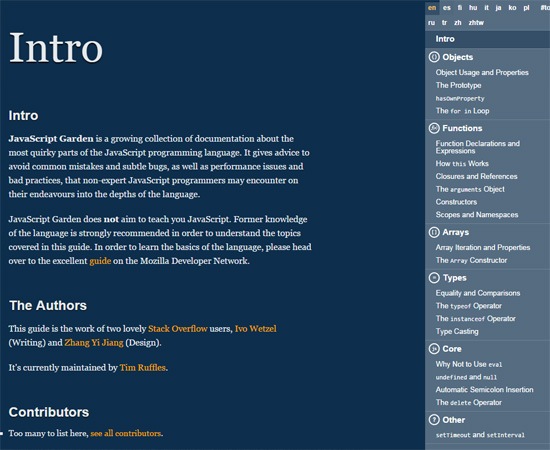The image size is (550, 450).
Task: Switch language to 'zh'
Action: pyautogui.click(x=457, y=23)
